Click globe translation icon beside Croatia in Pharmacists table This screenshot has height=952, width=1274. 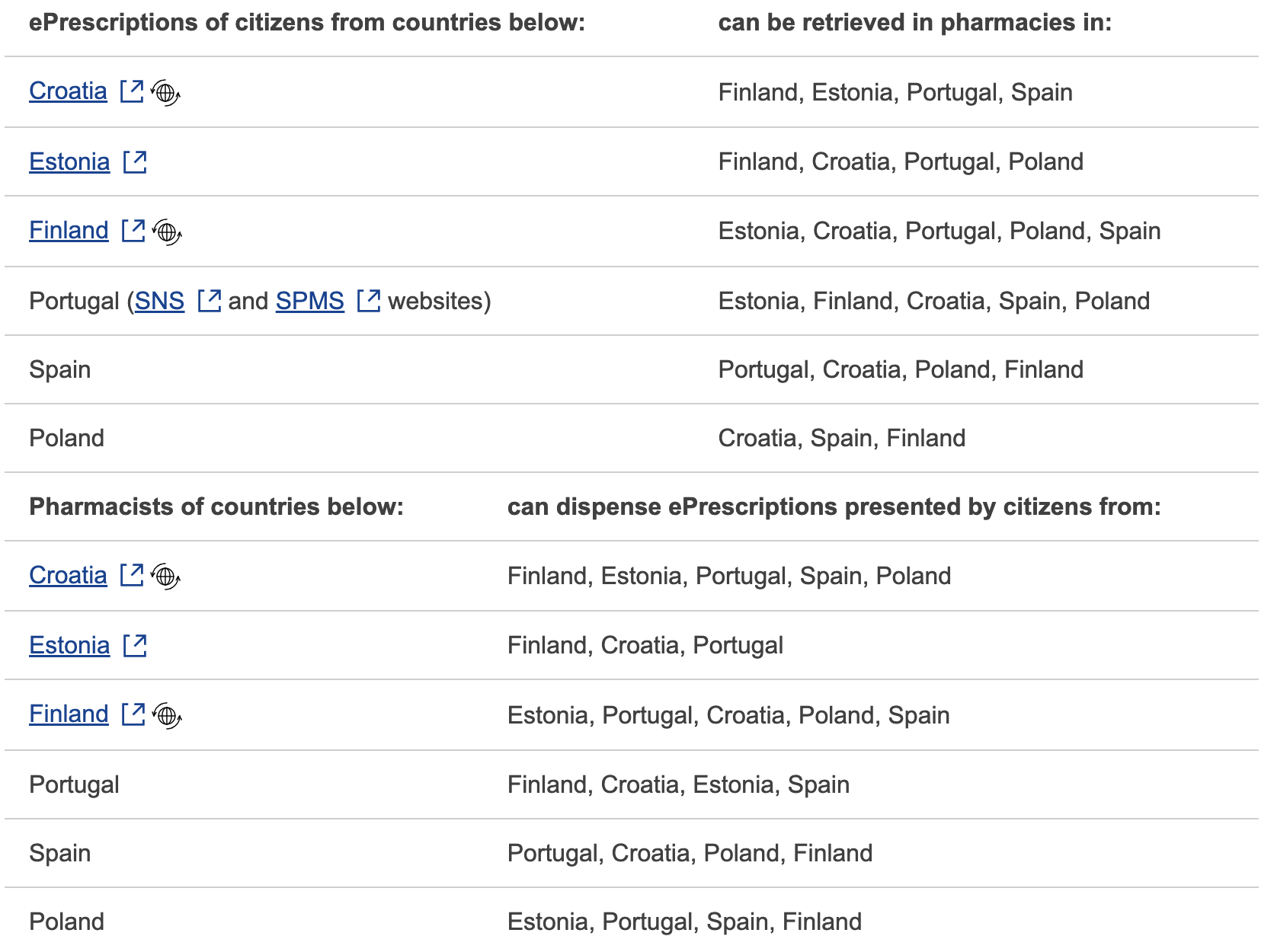(165, 577)
